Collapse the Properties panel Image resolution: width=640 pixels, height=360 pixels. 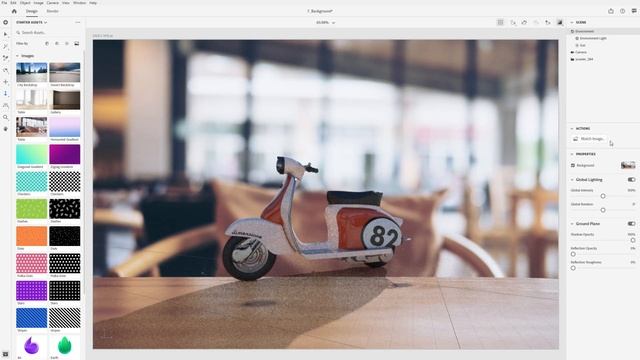coord(572,154)
